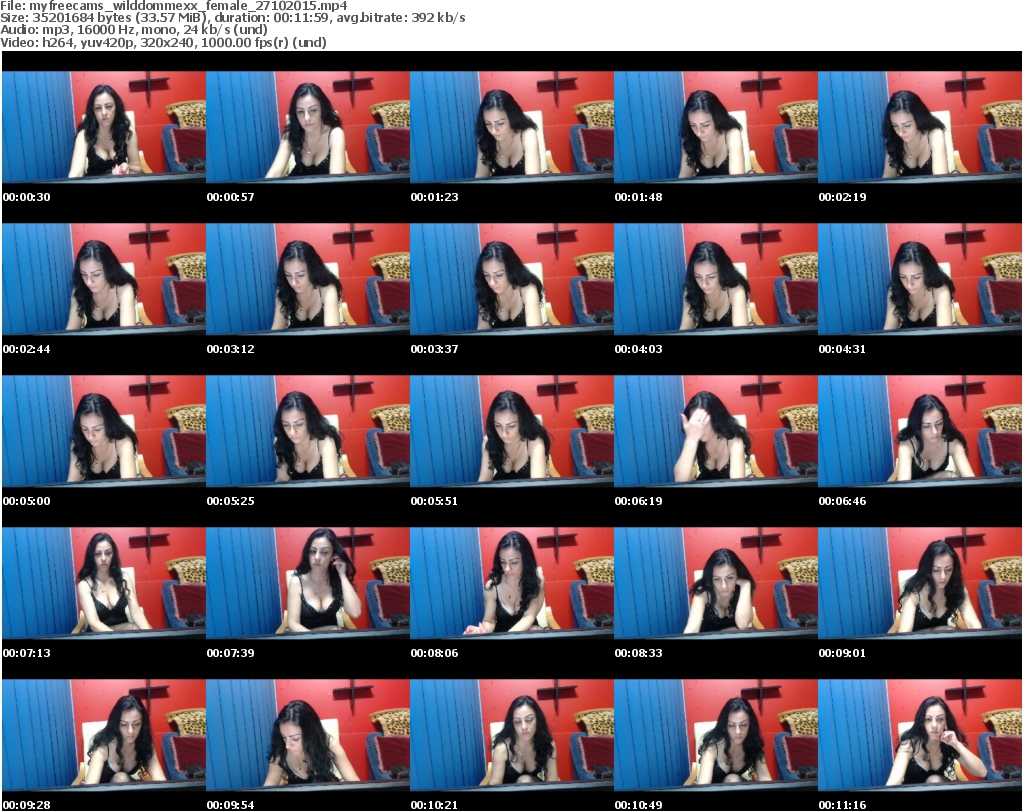Screen dimensions: 1024x811
Task: Pick the frame captured at 00:05:00
Action: tap(104, 431)
